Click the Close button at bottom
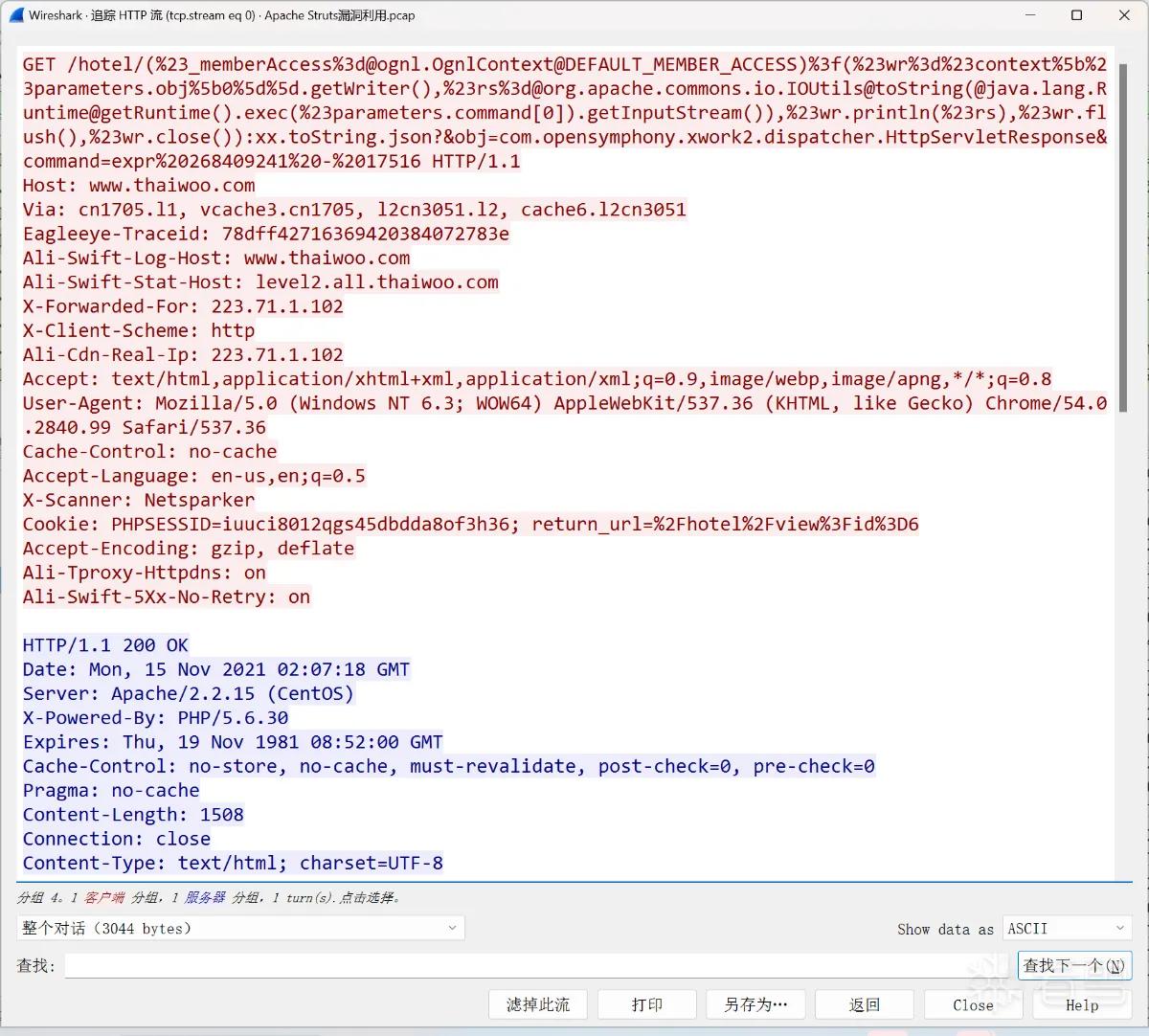The image size is (1149, 1036). (973, 1004)
